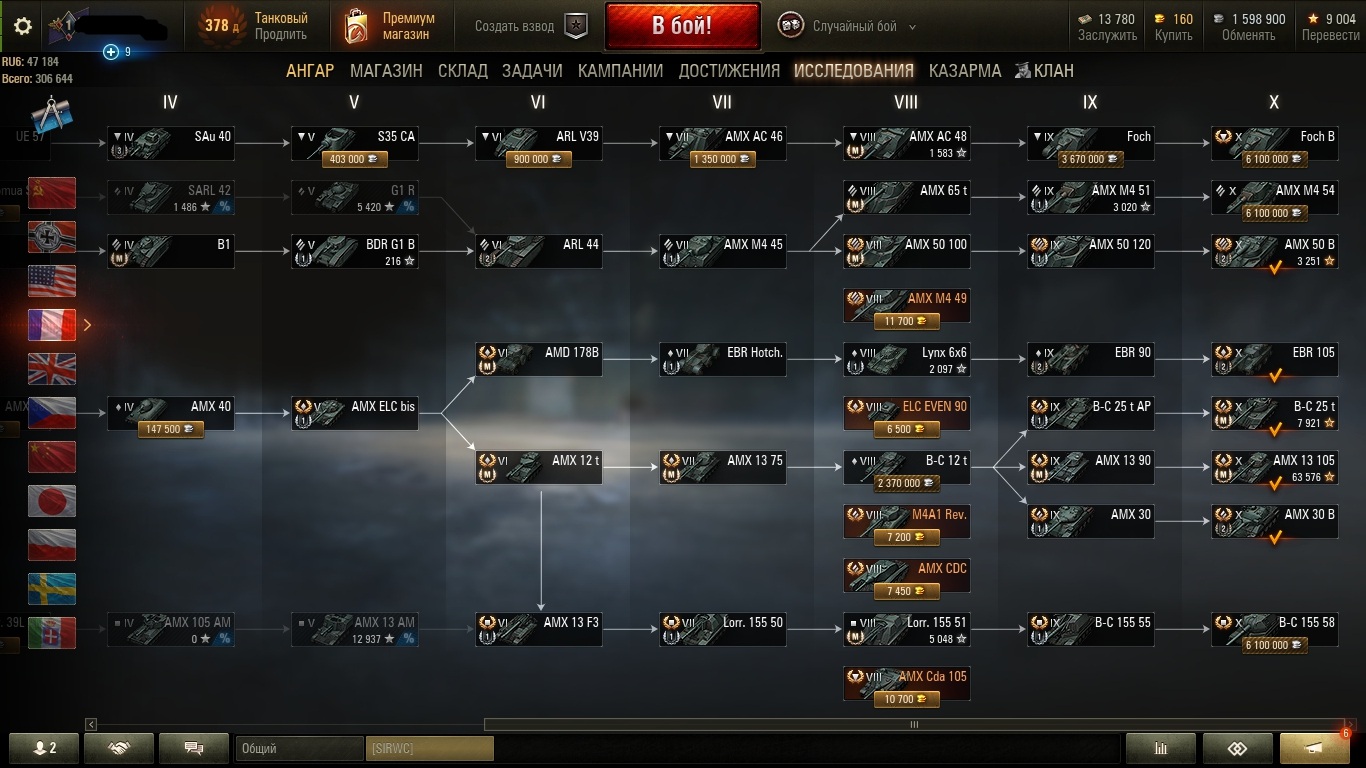Open the settings gear menu

pos(23,26)
